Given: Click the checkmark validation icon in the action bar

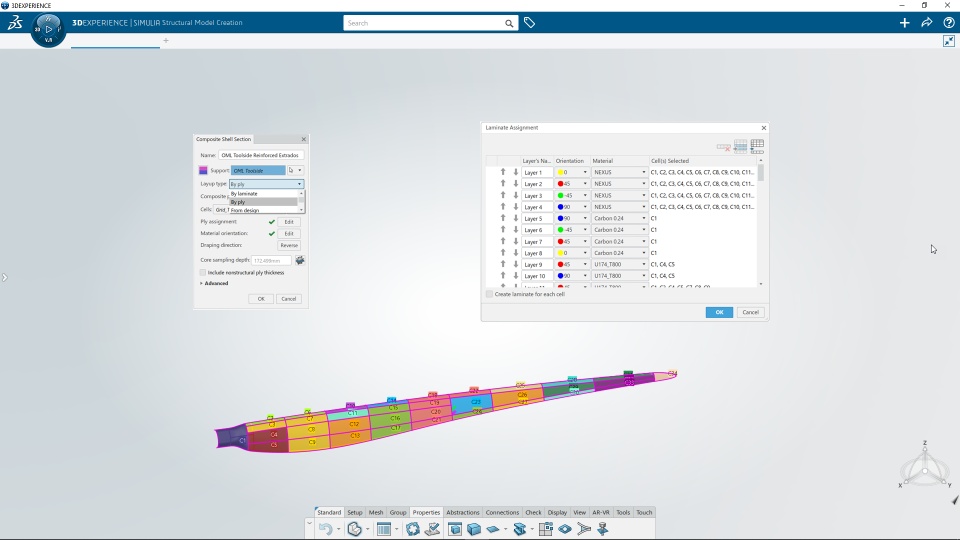Looking at the screenshot, I should click(x=432, y=529).
